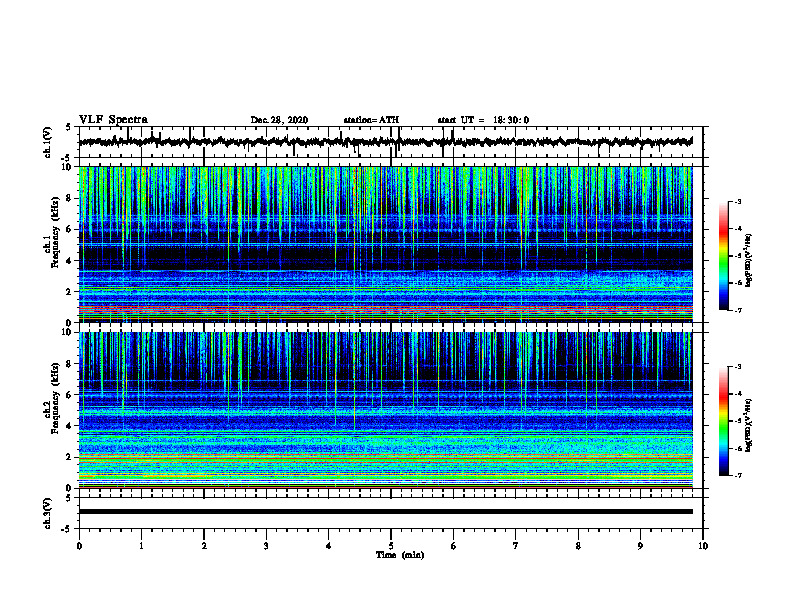
Task: Click the 'ch.1 Frequency (kHz)' axis label
Action: click(x=52, y=233)
